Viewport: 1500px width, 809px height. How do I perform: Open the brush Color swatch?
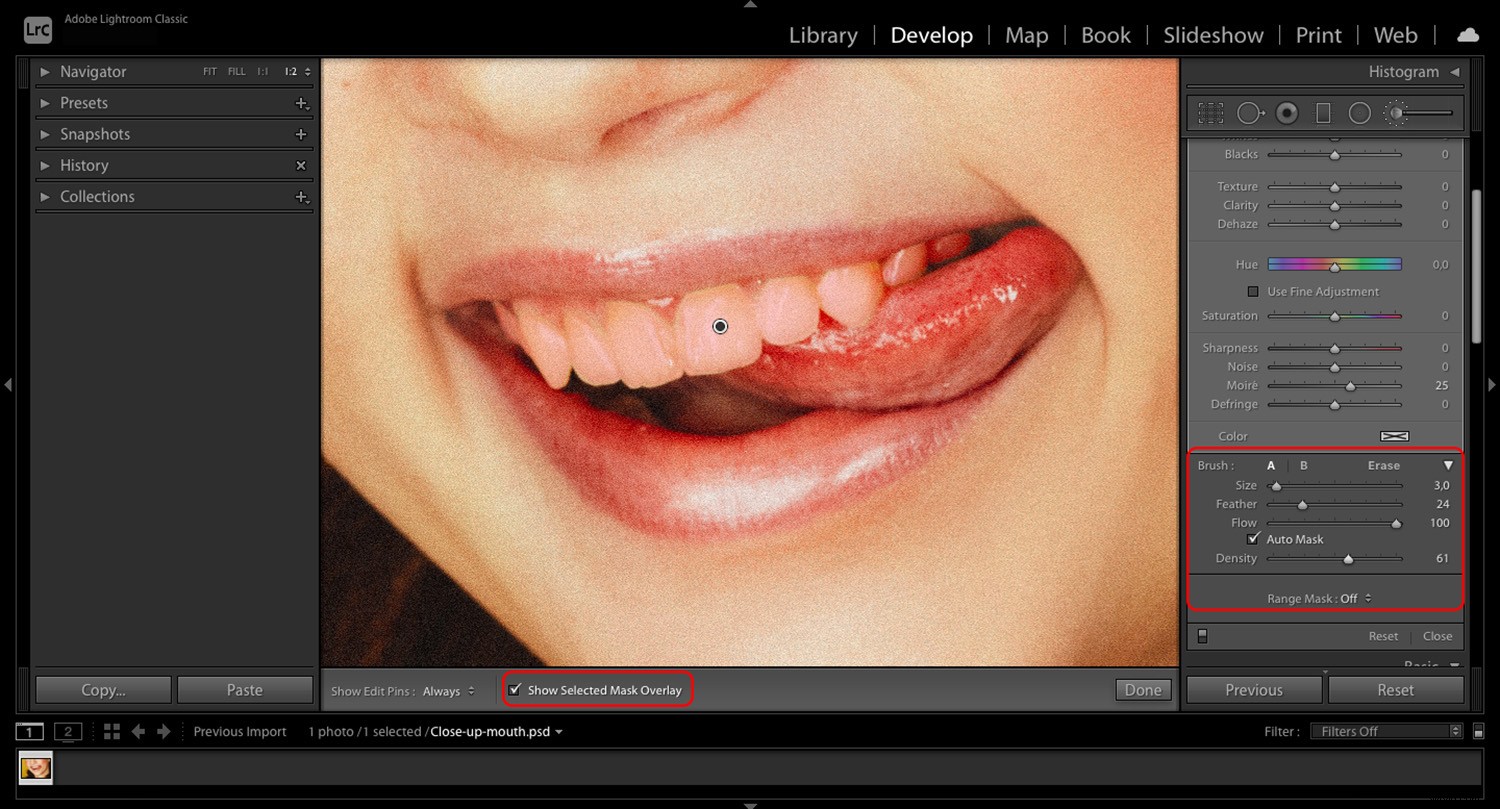click(1394, 436)
